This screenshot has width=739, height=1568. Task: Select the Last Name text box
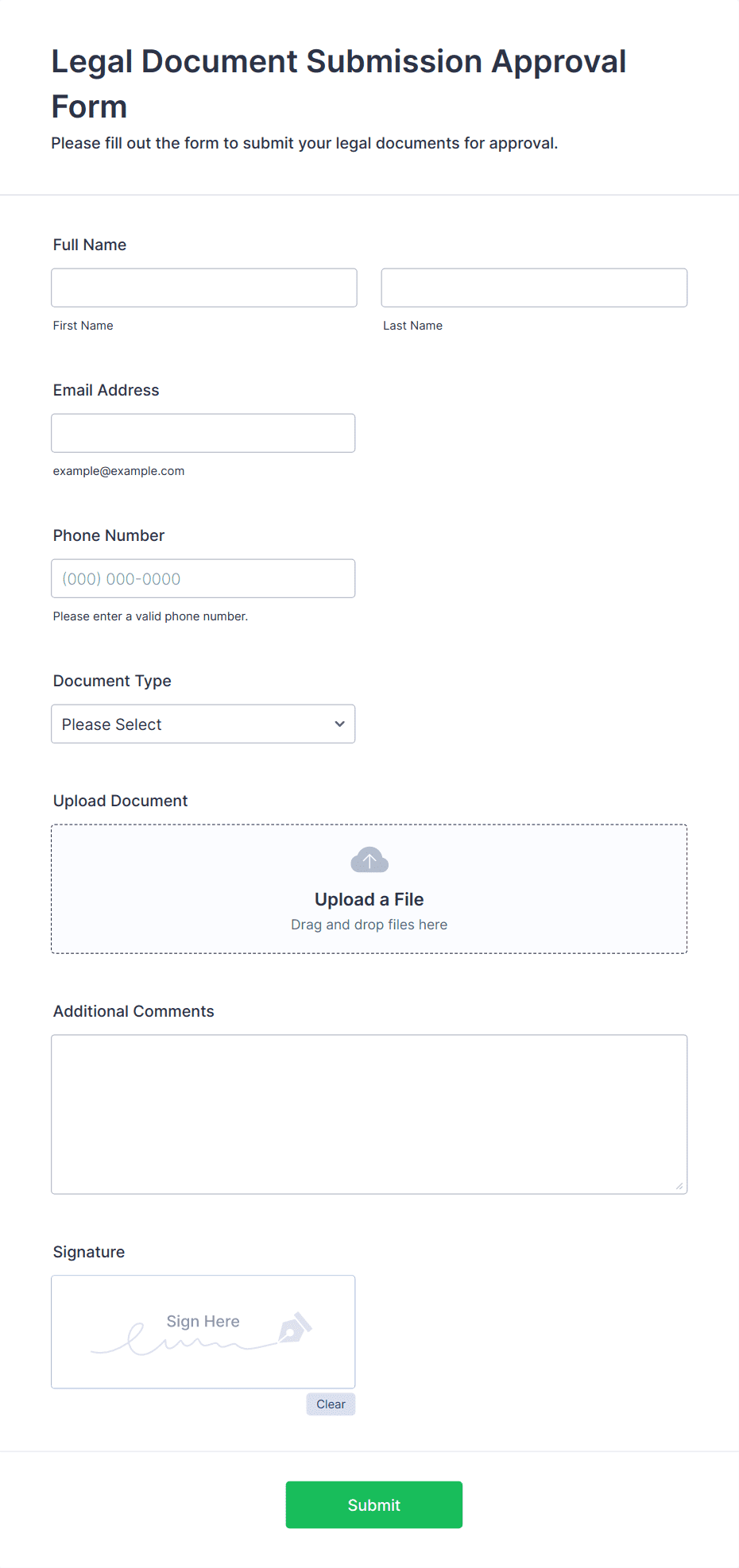[x=533, y=288]
